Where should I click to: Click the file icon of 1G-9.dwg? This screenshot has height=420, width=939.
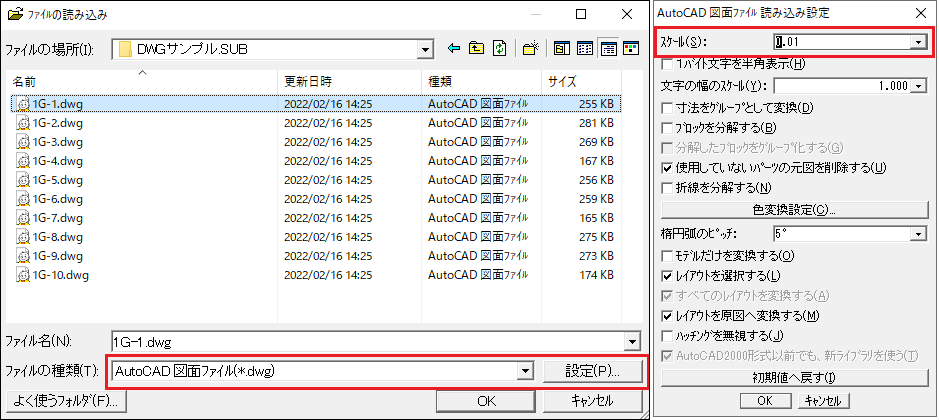[x=23, y=256]
